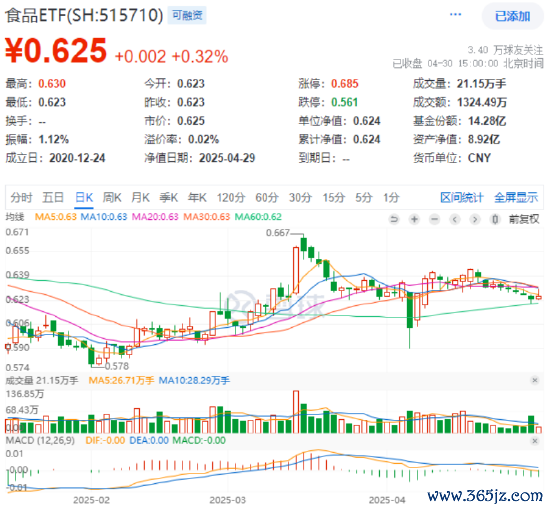The width and height of the screenshot is (550, 511).
Task: Click the 成交量 value 21.15万手 in stats
Action: 481,84
